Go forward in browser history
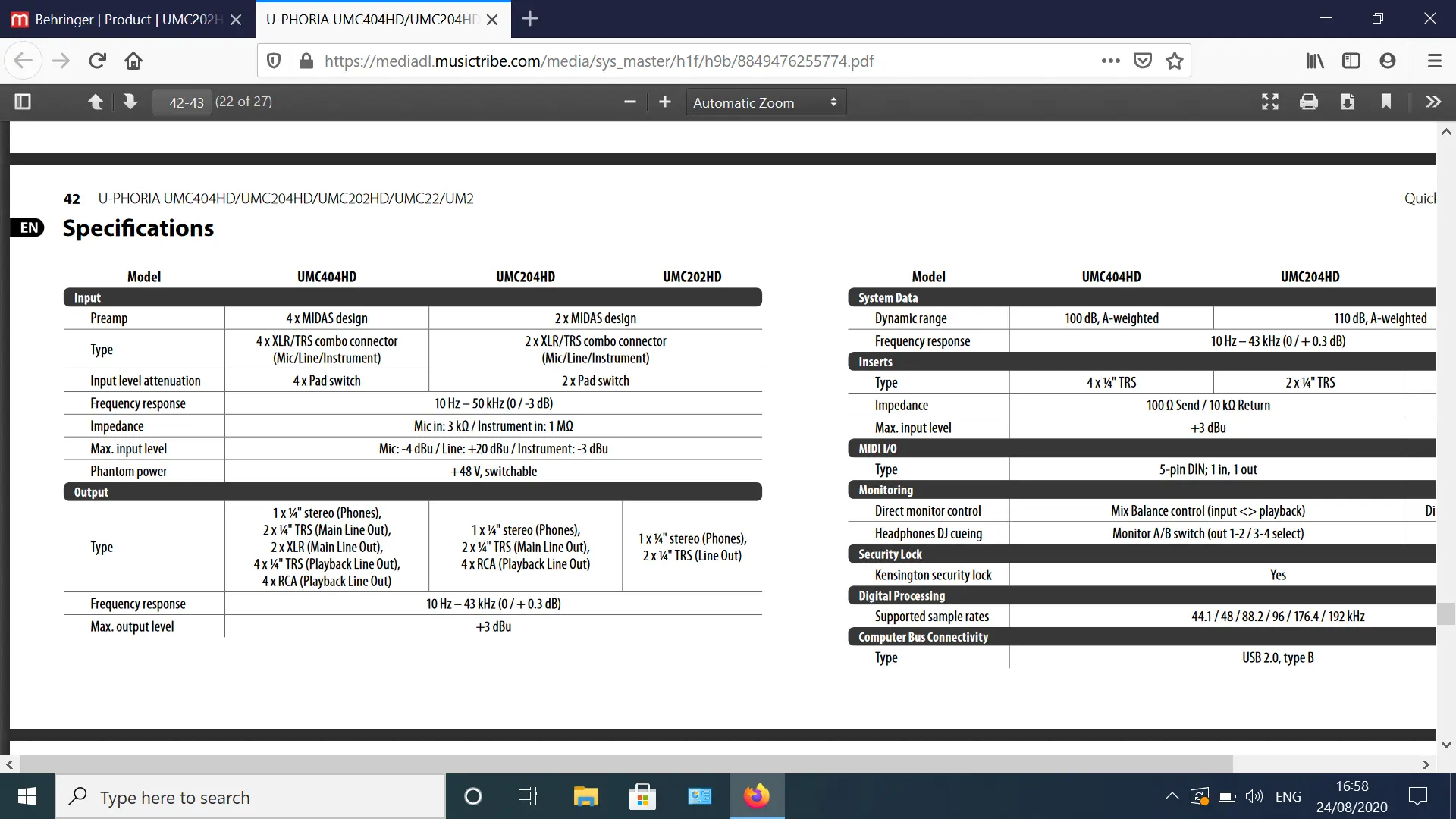The image size is (1456, 819). point(61,61)
